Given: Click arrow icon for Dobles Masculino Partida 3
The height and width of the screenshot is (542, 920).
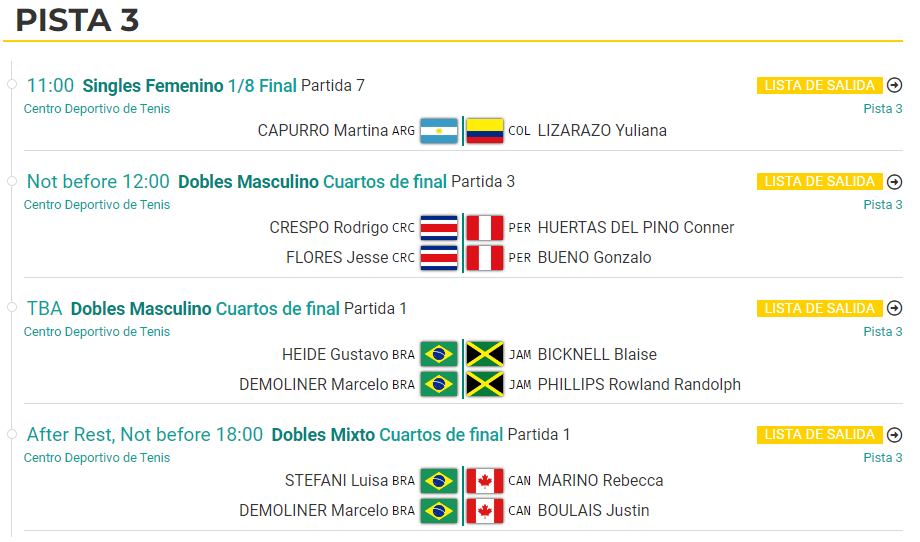Looking at the screenshot, I should click(894, 182).
